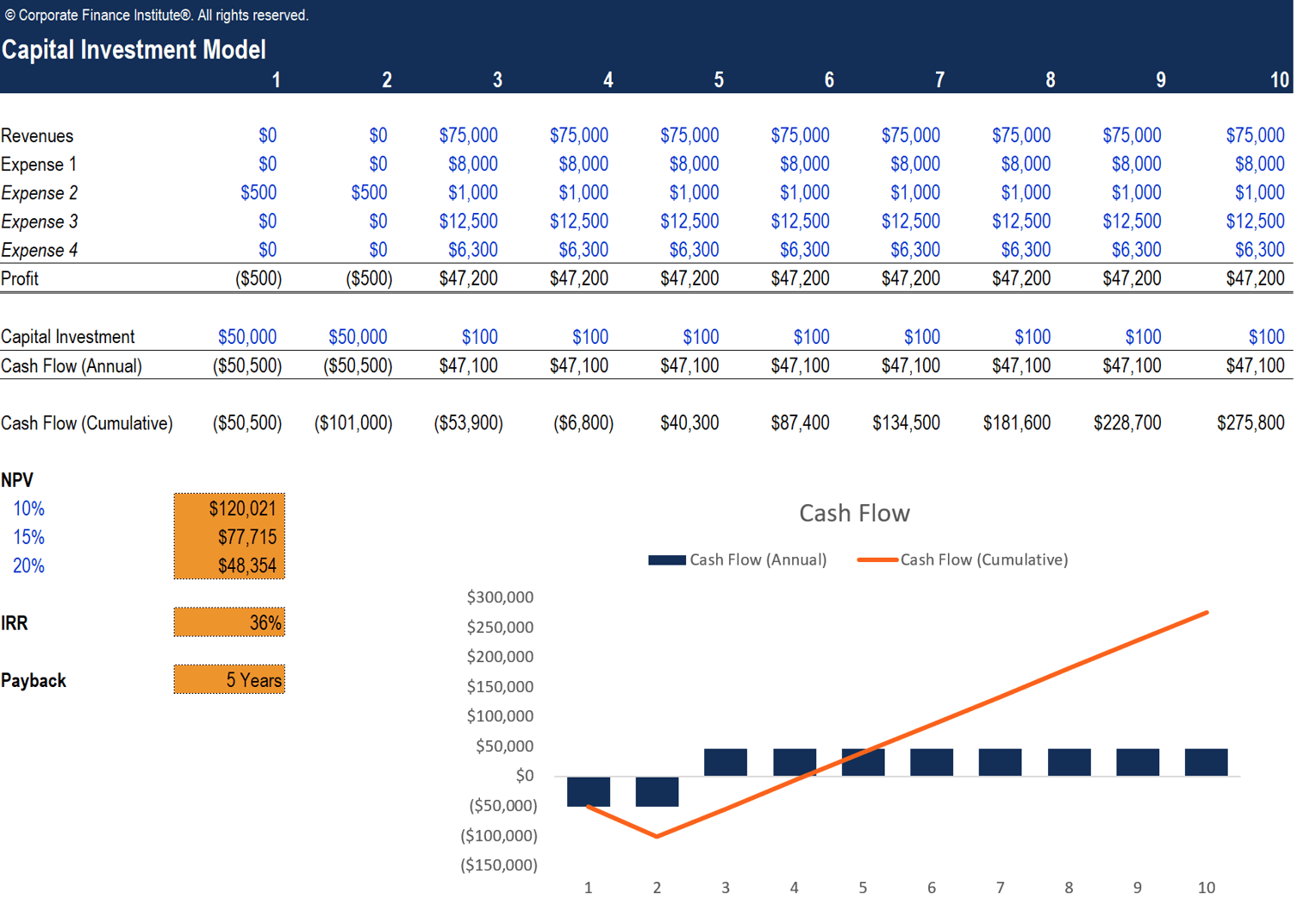Image resolution: width=1297 pixels, height=924 pixels.
Task: Select the ($101,000) cumulative cash flow in year 2
Action: (x=352, y=422)
